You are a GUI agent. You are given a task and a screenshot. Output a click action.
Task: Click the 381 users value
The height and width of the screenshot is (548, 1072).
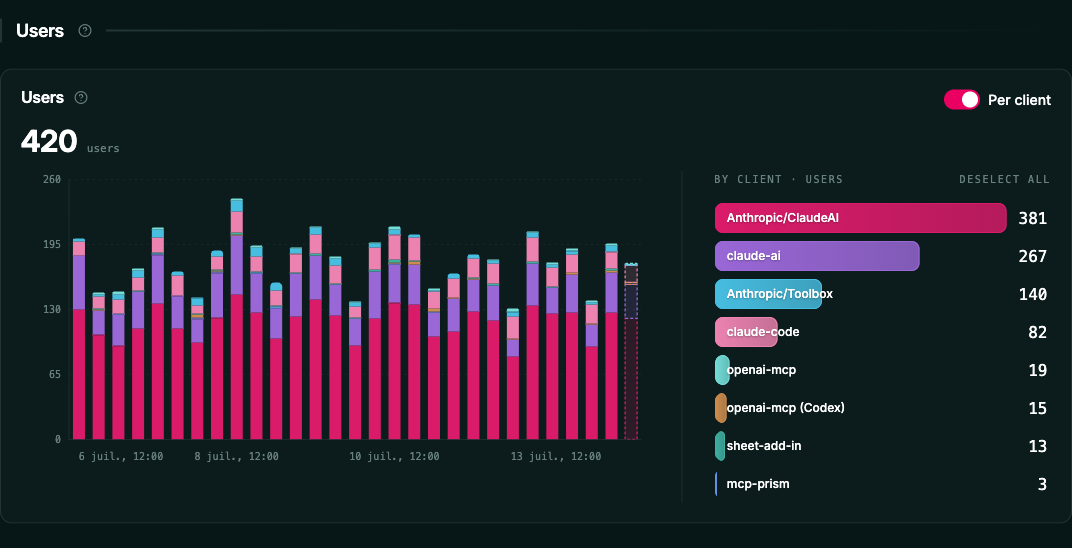(x=1032, y=219)
